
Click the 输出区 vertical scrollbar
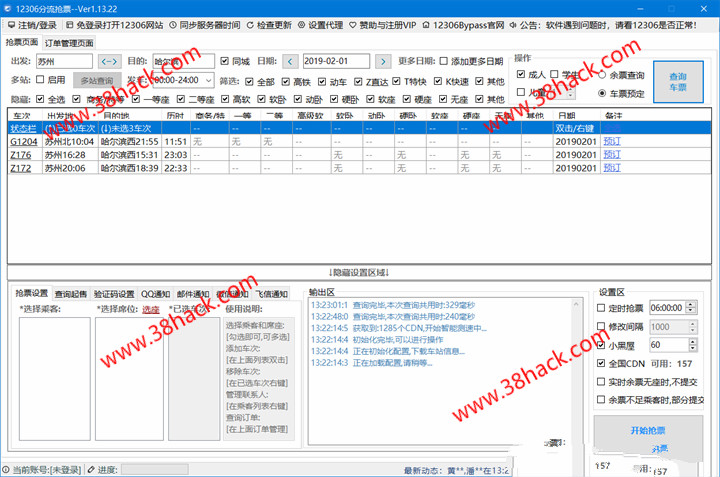576,372
